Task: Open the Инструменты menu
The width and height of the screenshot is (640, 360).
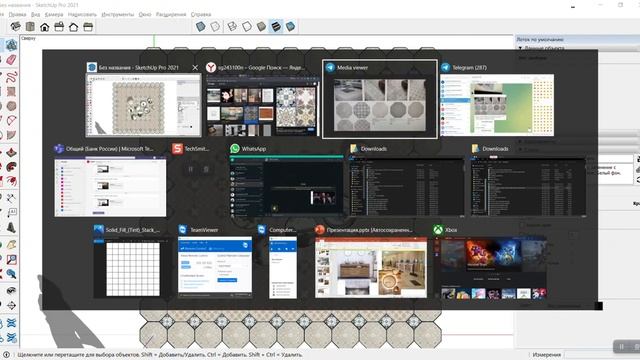Action: (118, 14)
